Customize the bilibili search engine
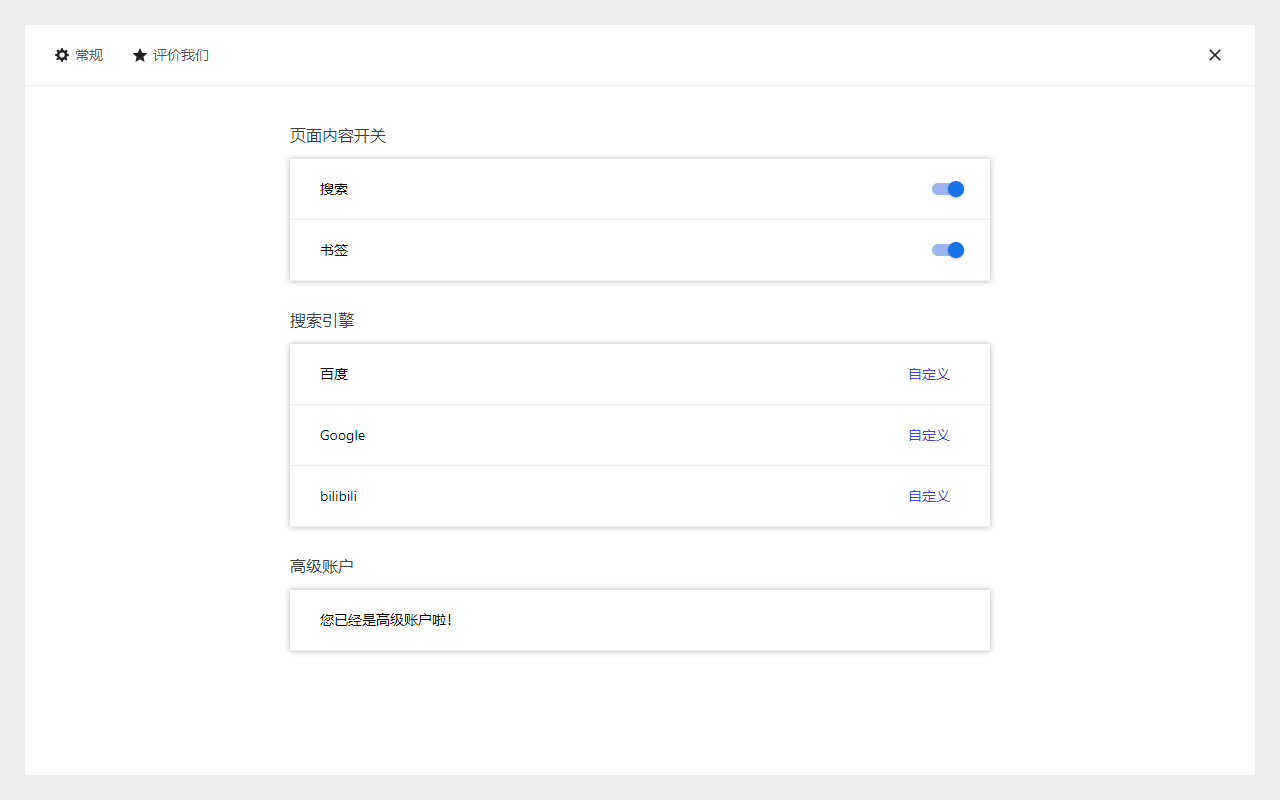Viewport: 1280px width, 800px height. [928, 496]
